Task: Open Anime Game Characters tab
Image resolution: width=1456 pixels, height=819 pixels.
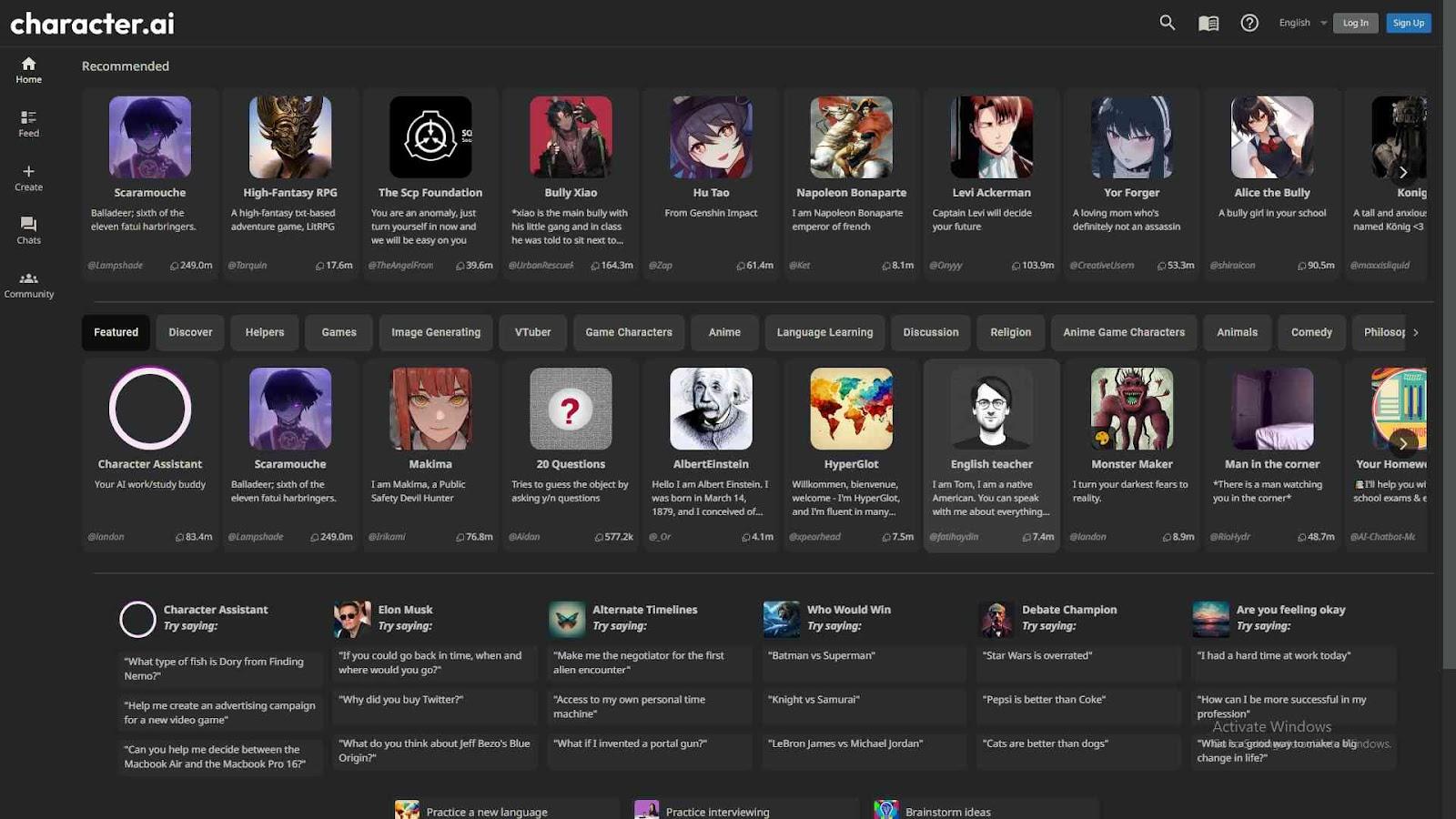Action: click(1124, 332)
